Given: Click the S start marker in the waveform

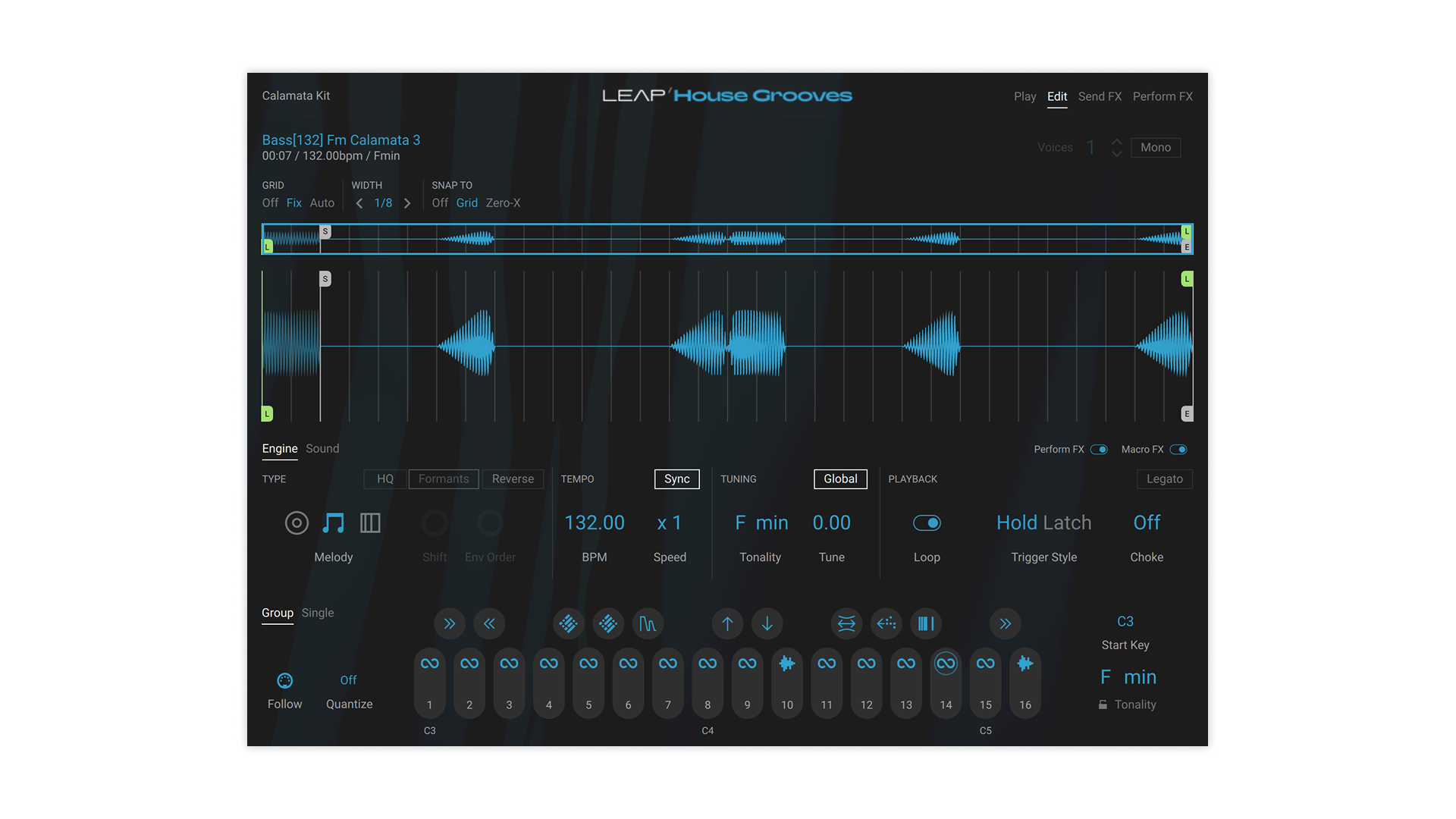Looking at the screenshot, I should coord(325,279).
